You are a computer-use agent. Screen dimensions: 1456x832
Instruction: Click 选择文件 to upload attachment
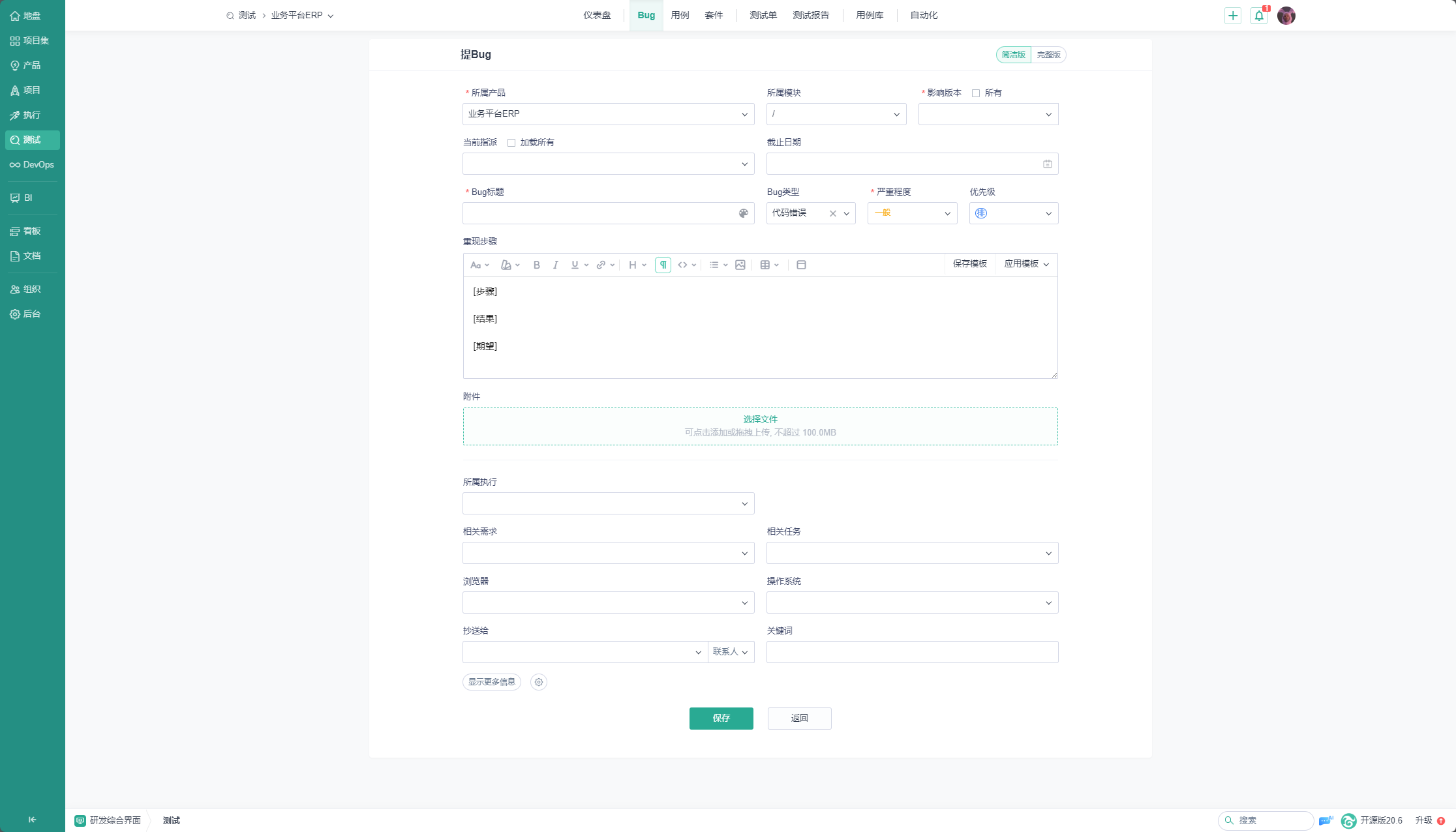[760, 419]
